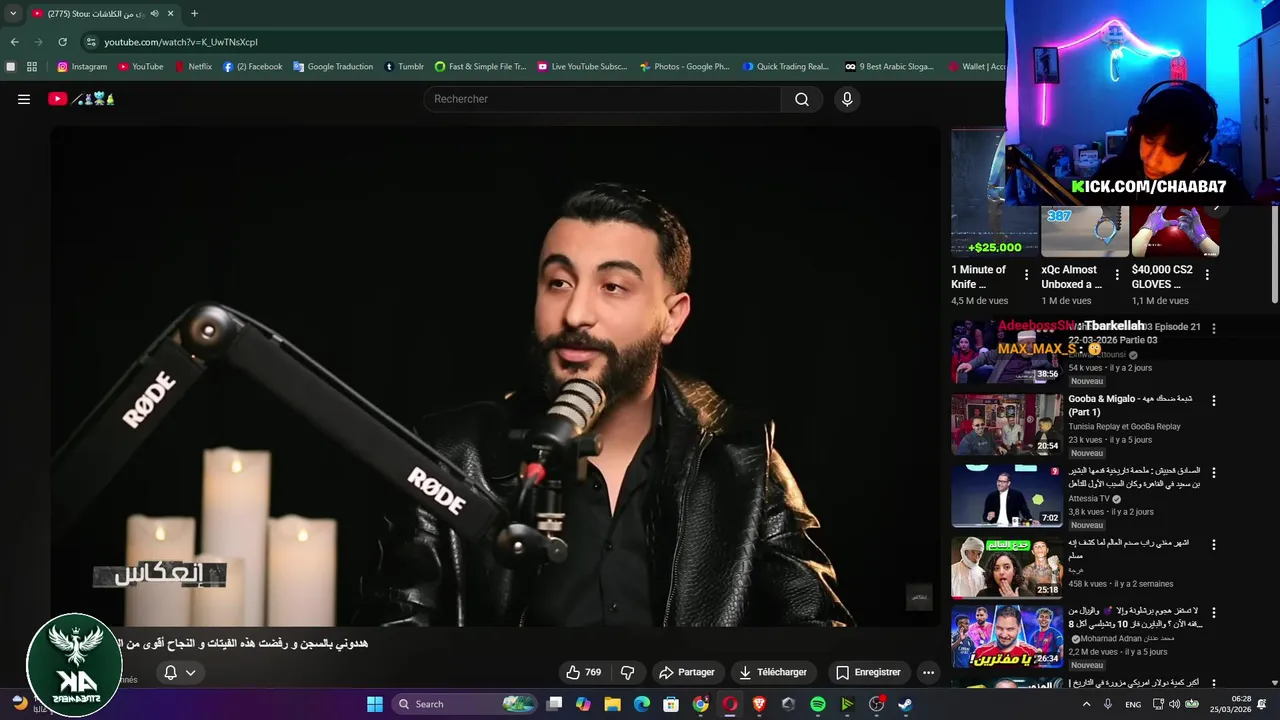This screenshot has height=720, width=1280.
Task: Open the apps grid icon in bookmarks bar
Action: click(32, 67)
